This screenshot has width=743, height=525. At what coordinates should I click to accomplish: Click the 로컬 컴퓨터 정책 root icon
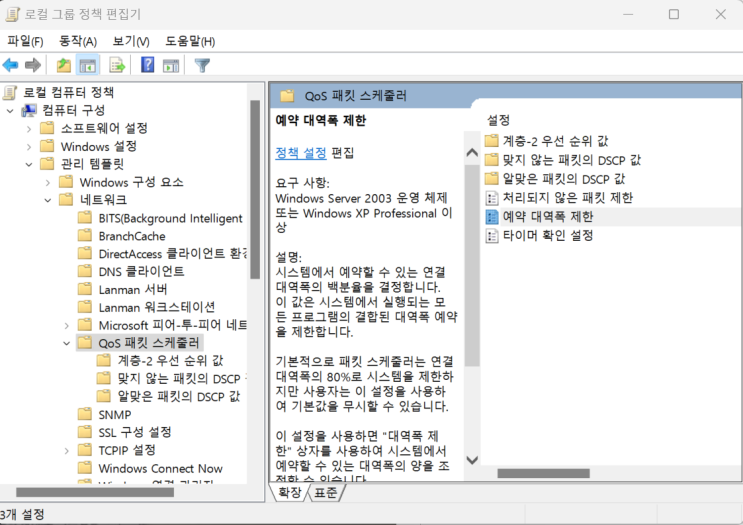(x=10, y=92)
